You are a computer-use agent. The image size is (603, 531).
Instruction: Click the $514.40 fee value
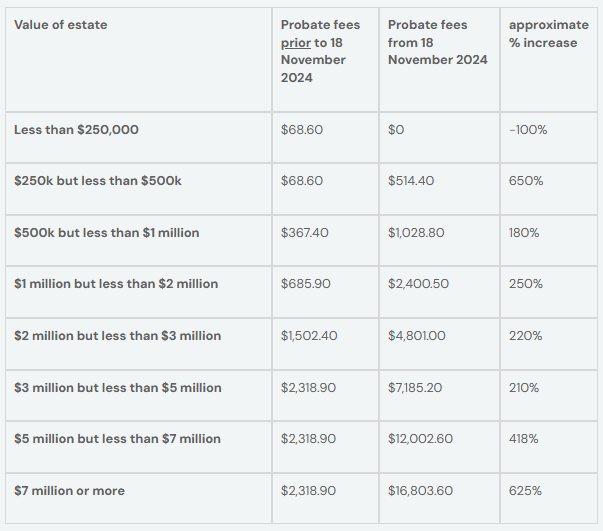(413, 181)
